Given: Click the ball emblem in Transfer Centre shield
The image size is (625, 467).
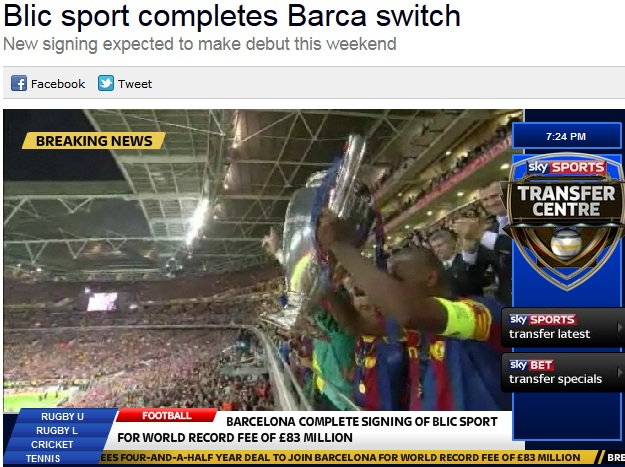Looking at the screenshot, I should [x=566, y=244].
